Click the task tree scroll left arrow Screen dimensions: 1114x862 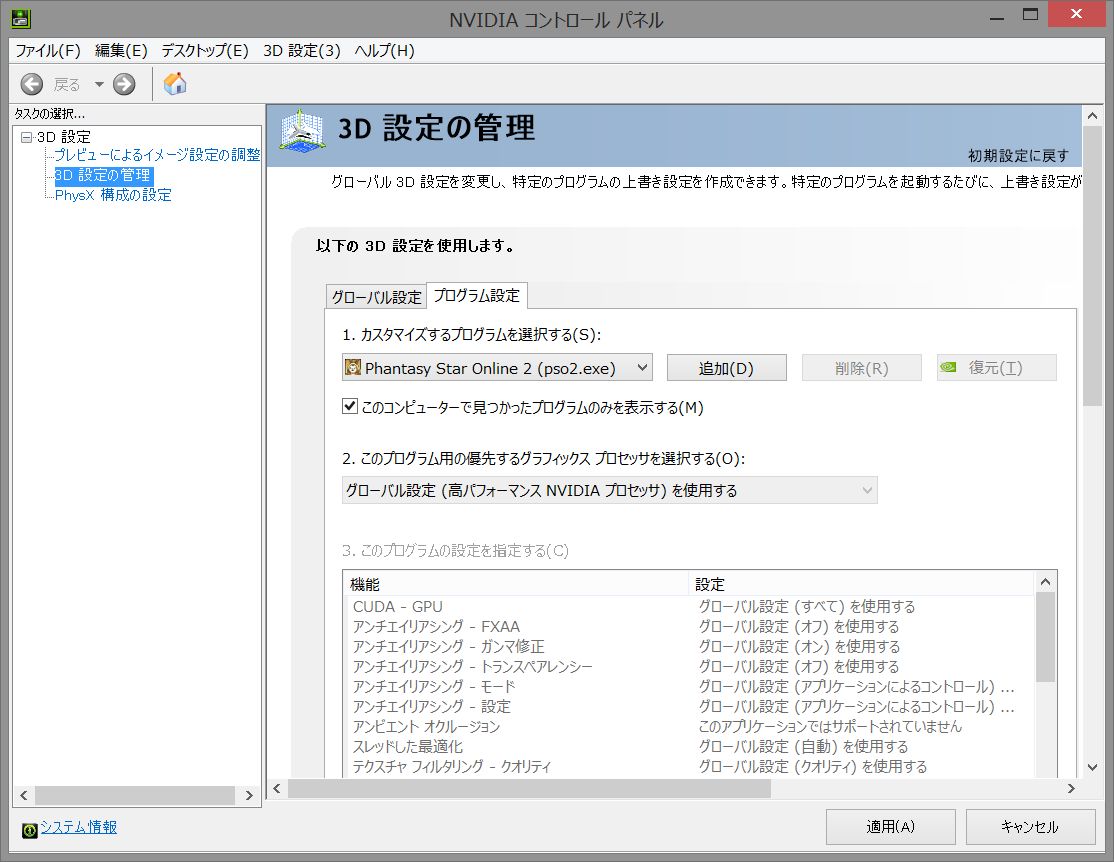24,795
